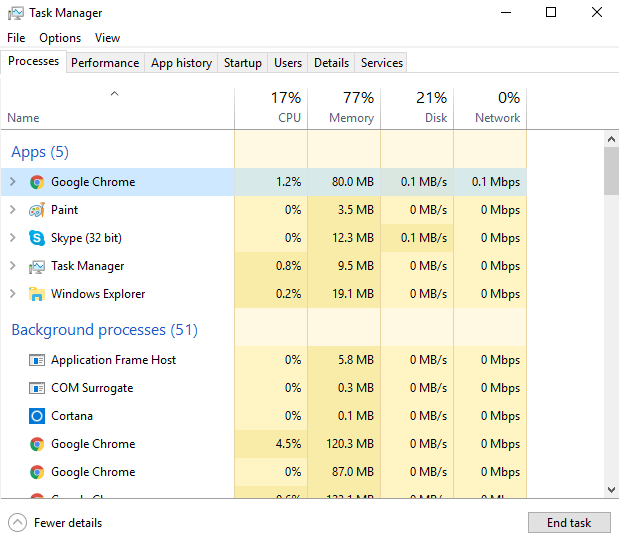The height and width of the screenshot is (544, 619).
Task: Select the Cortana background process
Action: pyautogui.click(x=264, y=416)
